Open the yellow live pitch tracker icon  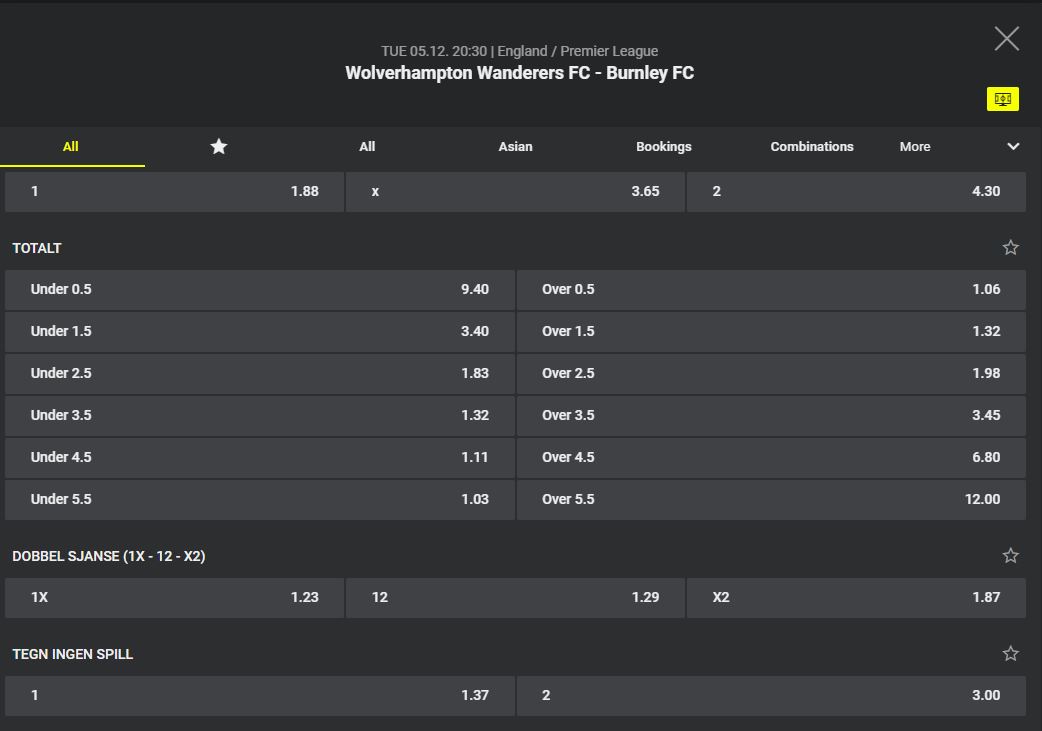click(1002, 99)
